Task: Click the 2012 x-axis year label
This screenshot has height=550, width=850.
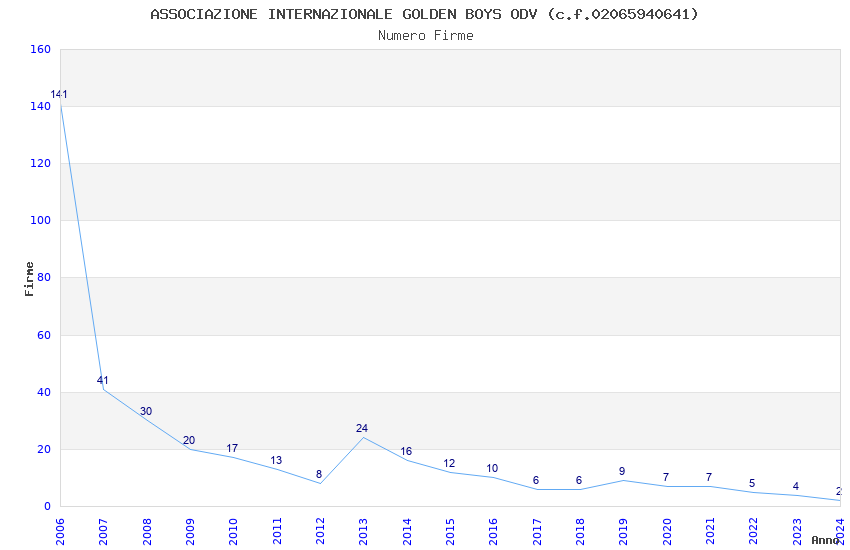Action: coord(320,531)
